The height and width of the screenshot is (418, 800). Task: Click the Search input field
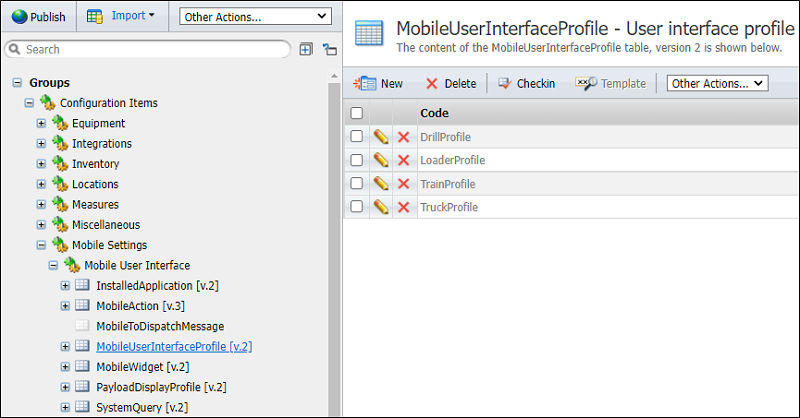(148, 49)
